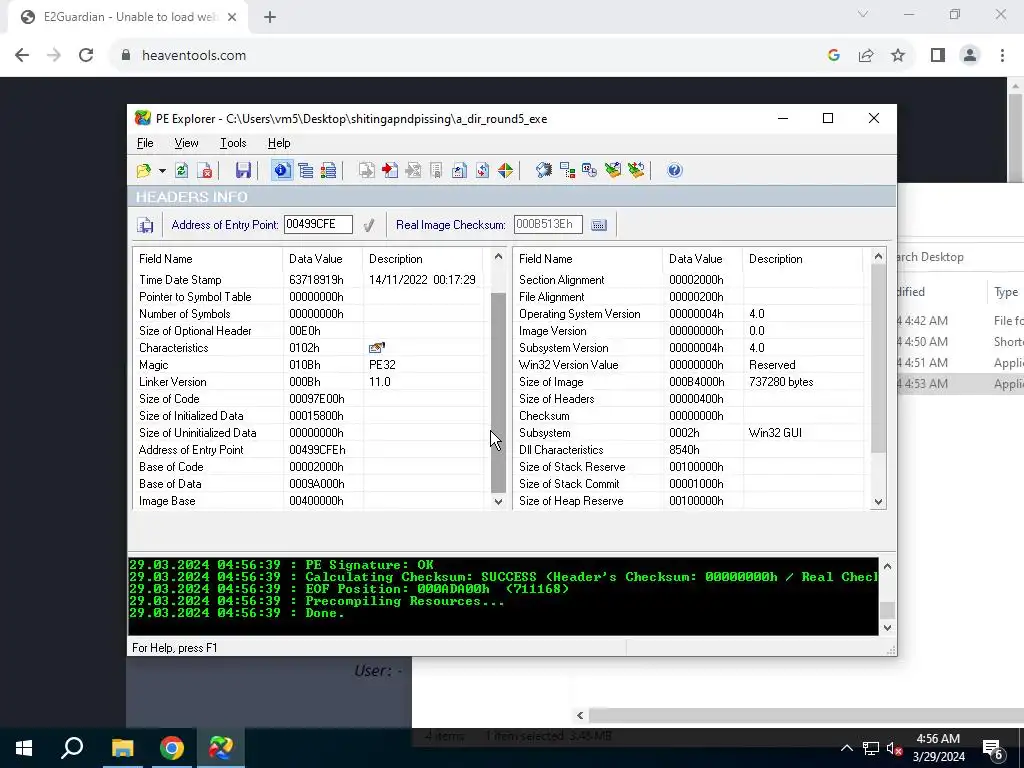
Task: Reload the heaventools.com page in Chrome
Action: 86,56
